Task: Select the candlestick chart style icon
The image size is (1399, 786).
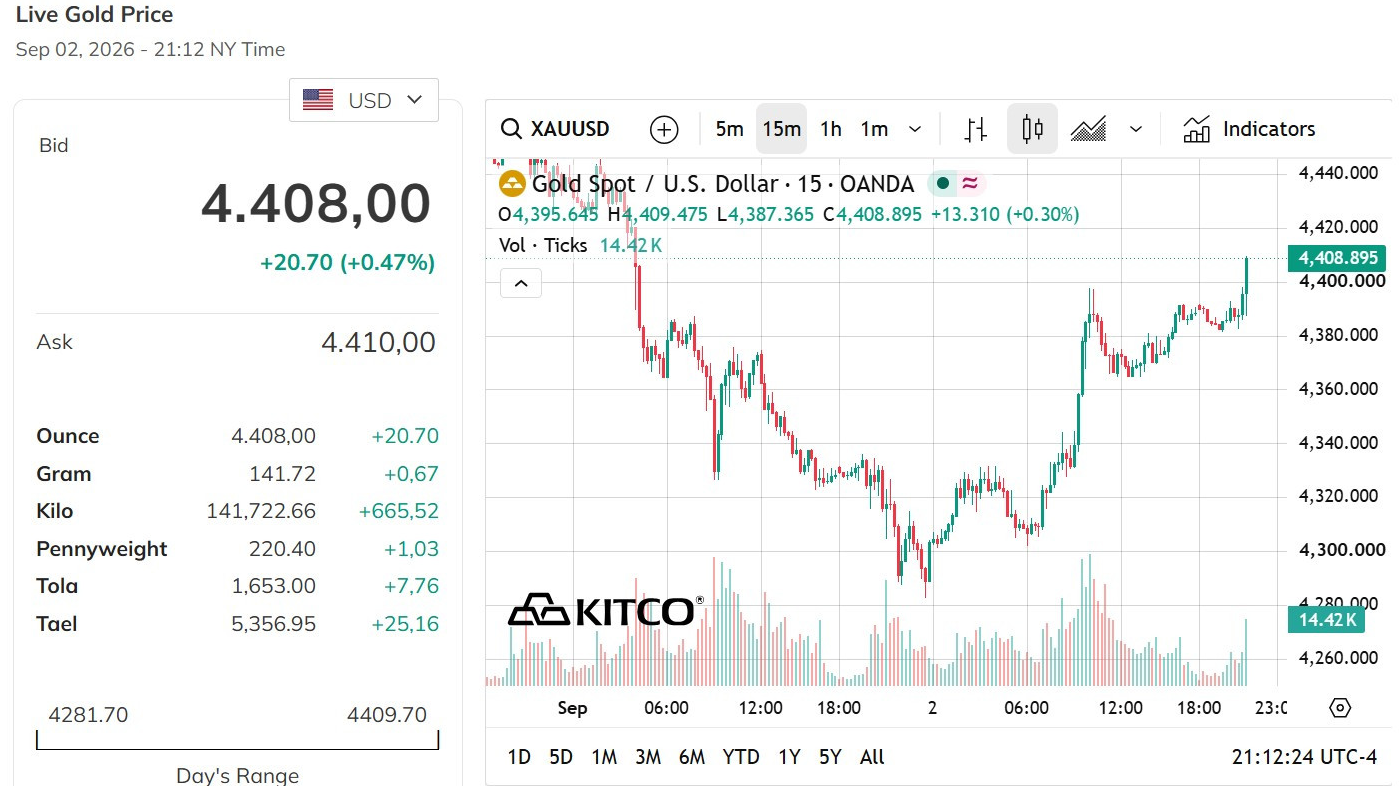Action: [1032, 129]
